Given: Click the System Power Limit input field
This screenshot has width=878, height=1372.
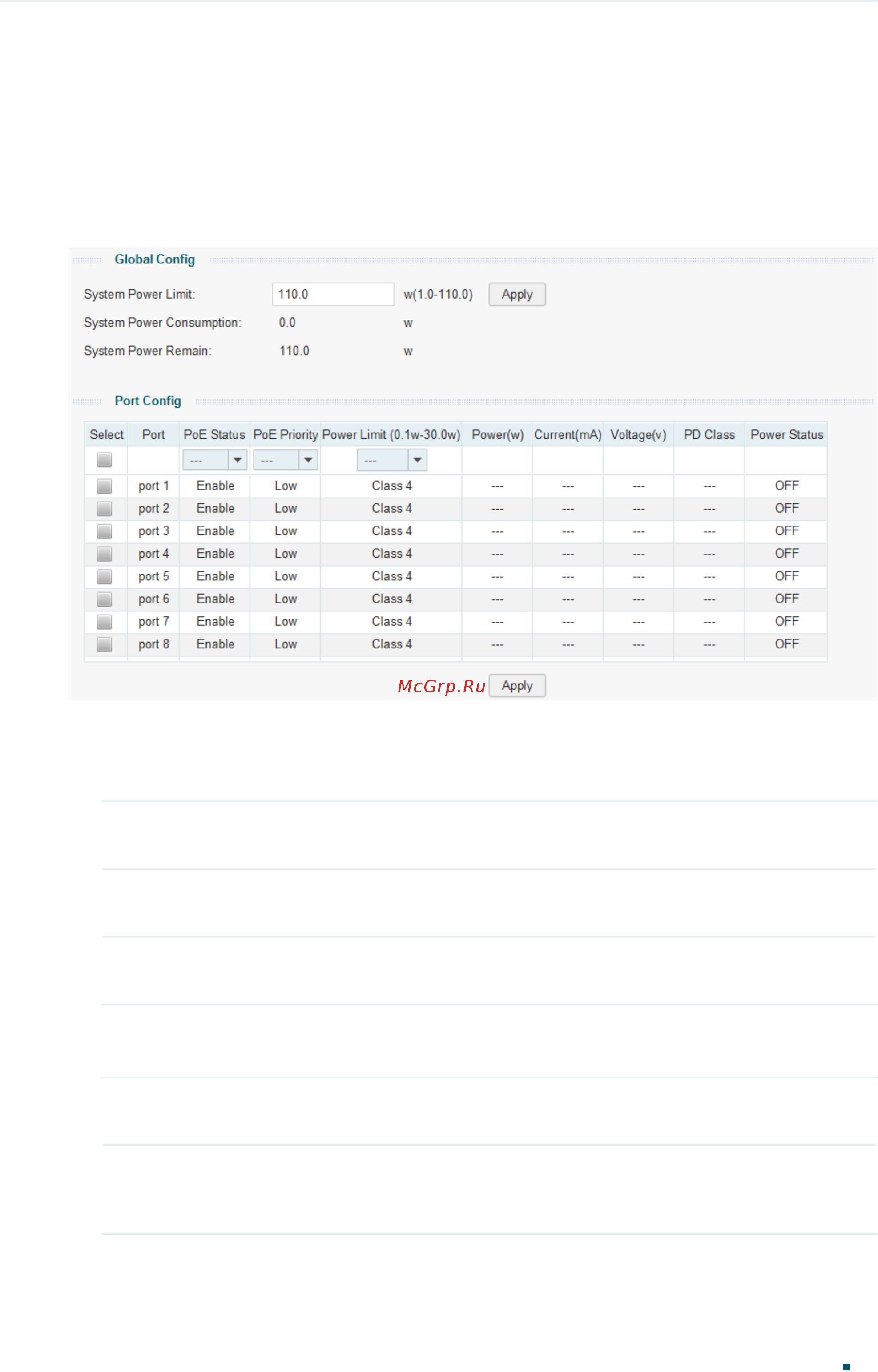Looking at the screenshot, I should coord(333,294).
